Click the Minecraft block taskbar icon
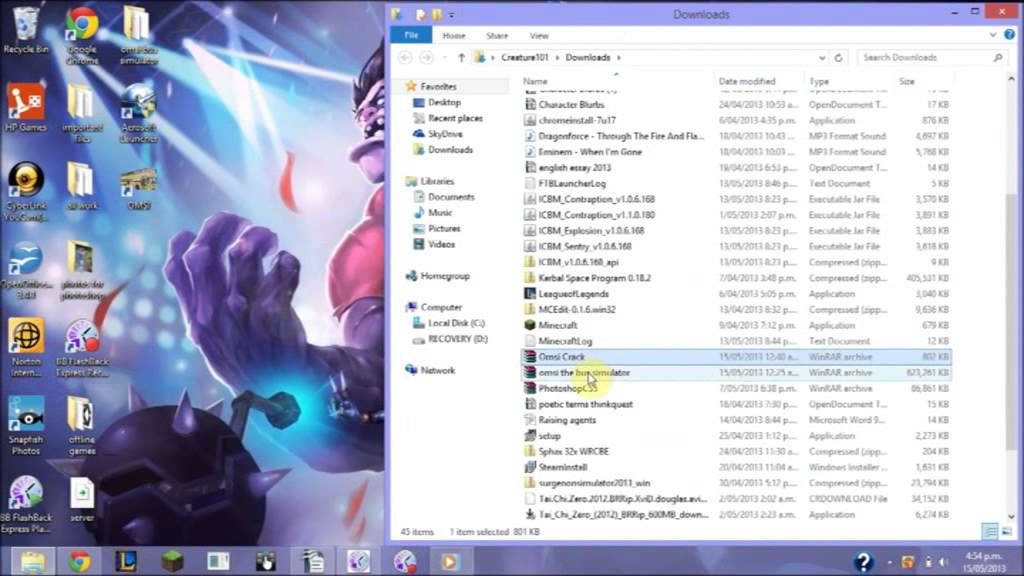1024x576 pixels. click(x=172, y=562)
